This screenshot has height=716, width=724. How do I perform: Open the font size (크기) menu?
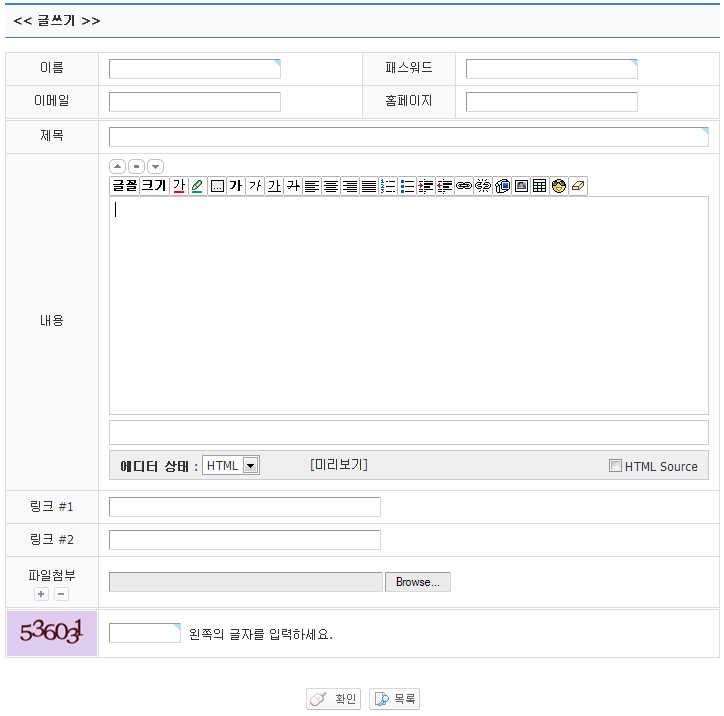(x=153, y=186)
